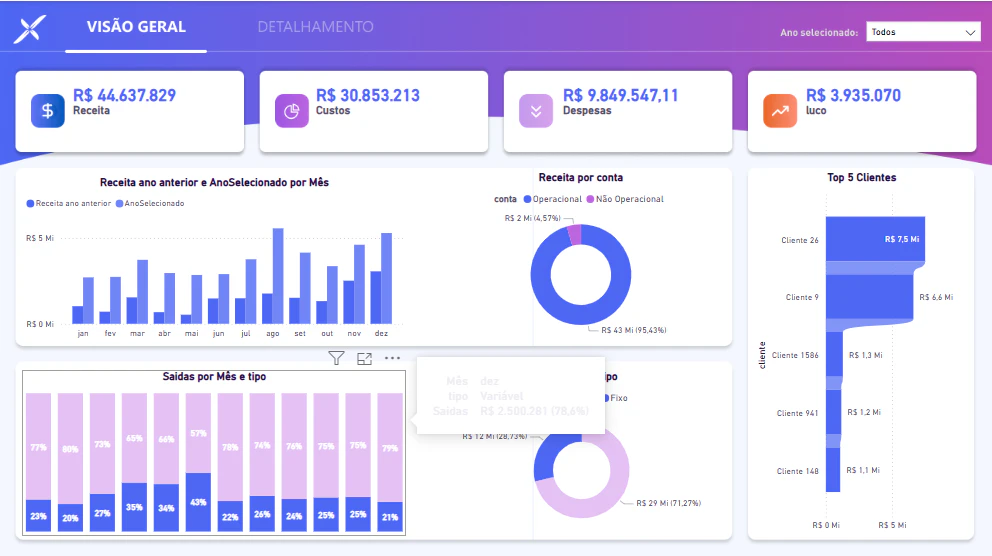This screenshot has height=556, width=992.
Task: Select the Operacional donut segment
Action: click(581, 314)
